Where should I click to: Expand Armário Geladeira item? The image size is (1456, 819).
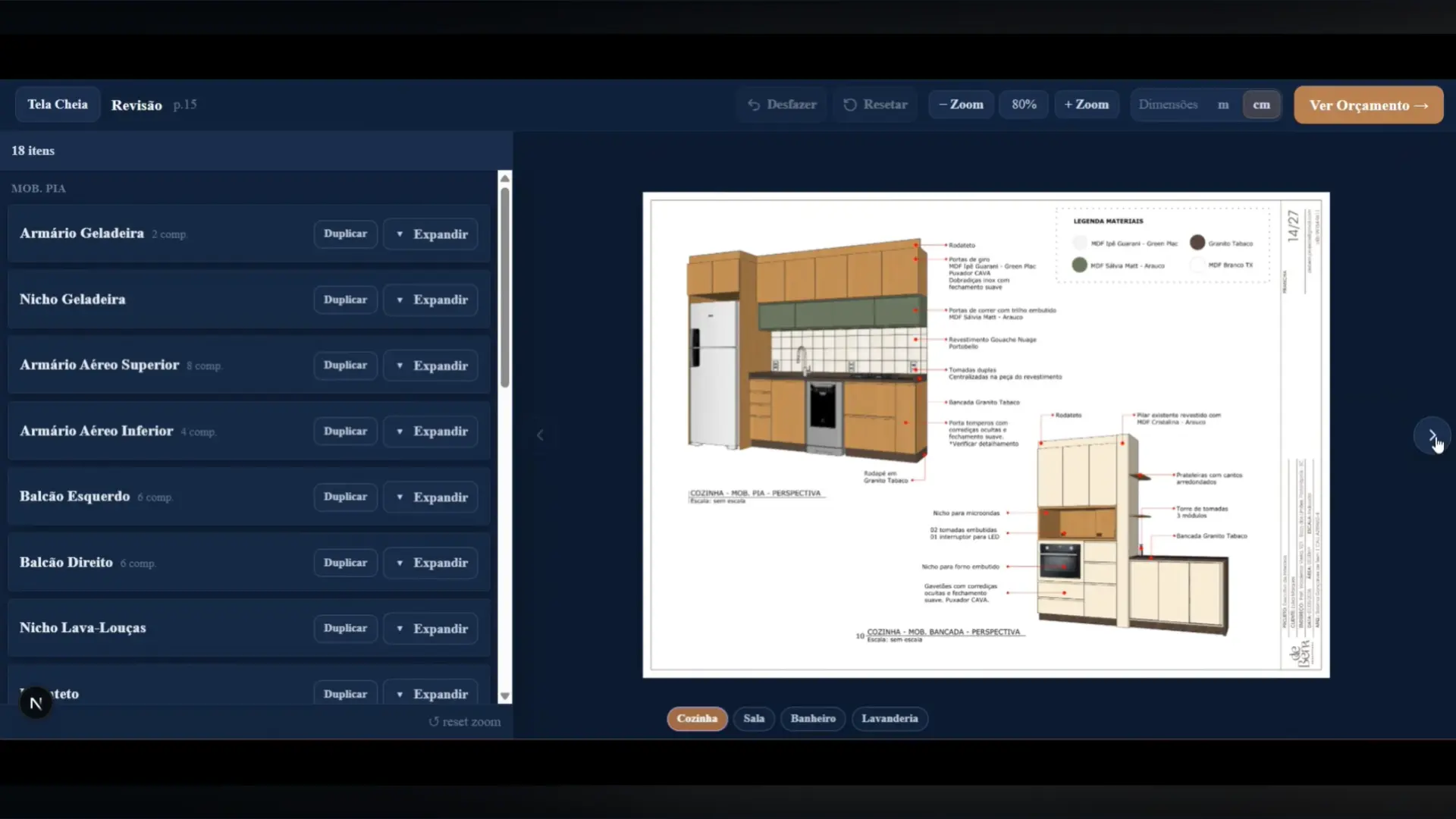tap(431, 234)
